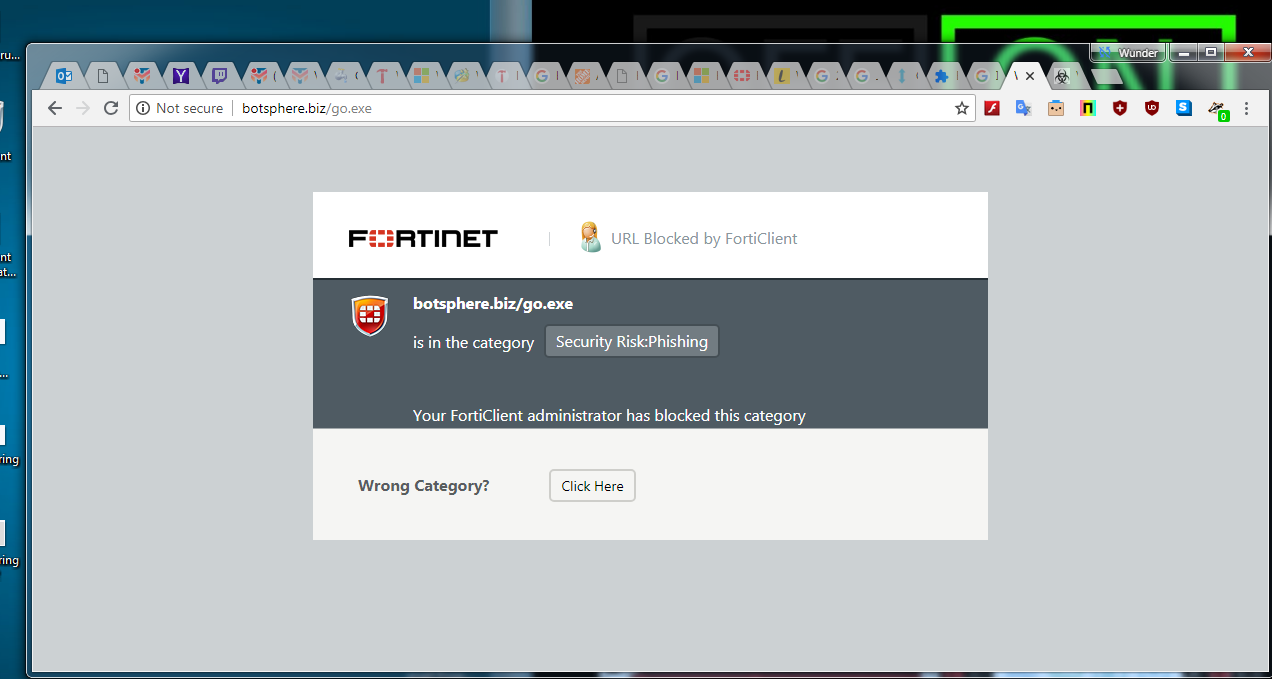Click the Fortinet logo

pos(423,238)
